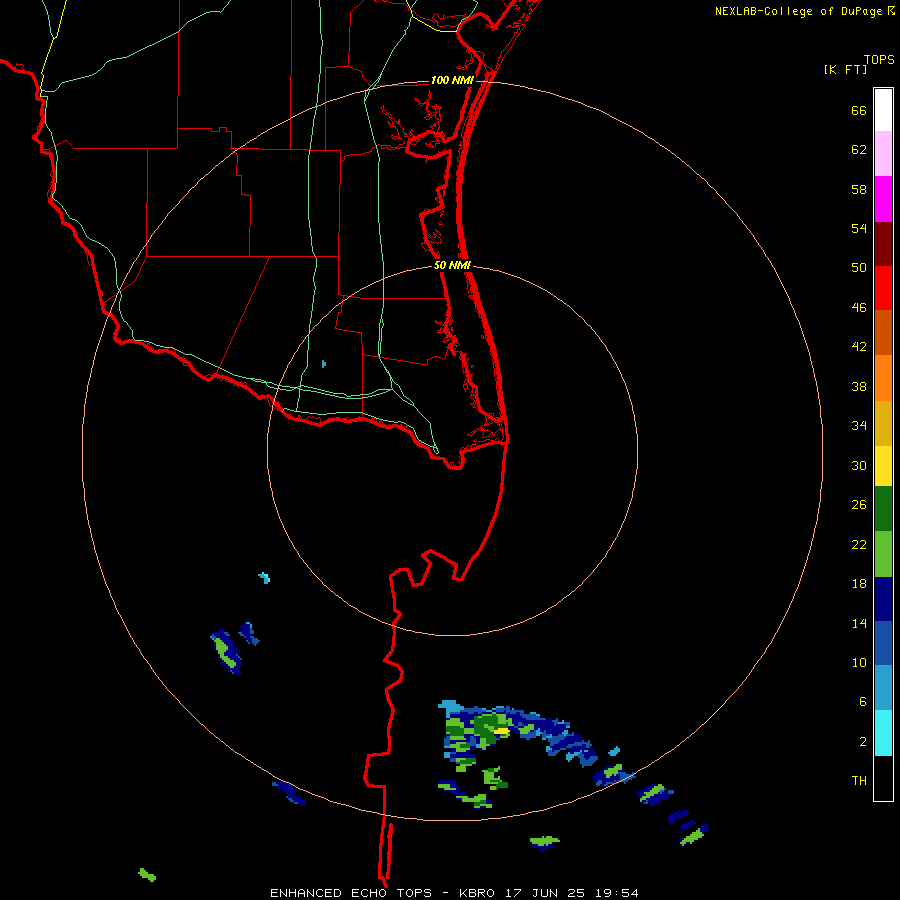Click the gold 34 kft legend swatch

883,423
